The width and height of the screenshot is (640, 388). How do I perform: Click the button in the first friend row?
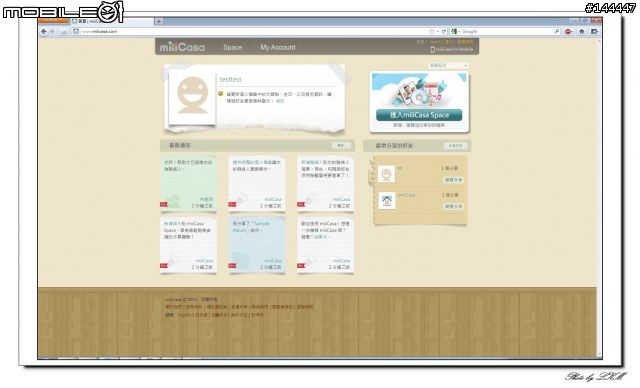(x=453, y=180)
